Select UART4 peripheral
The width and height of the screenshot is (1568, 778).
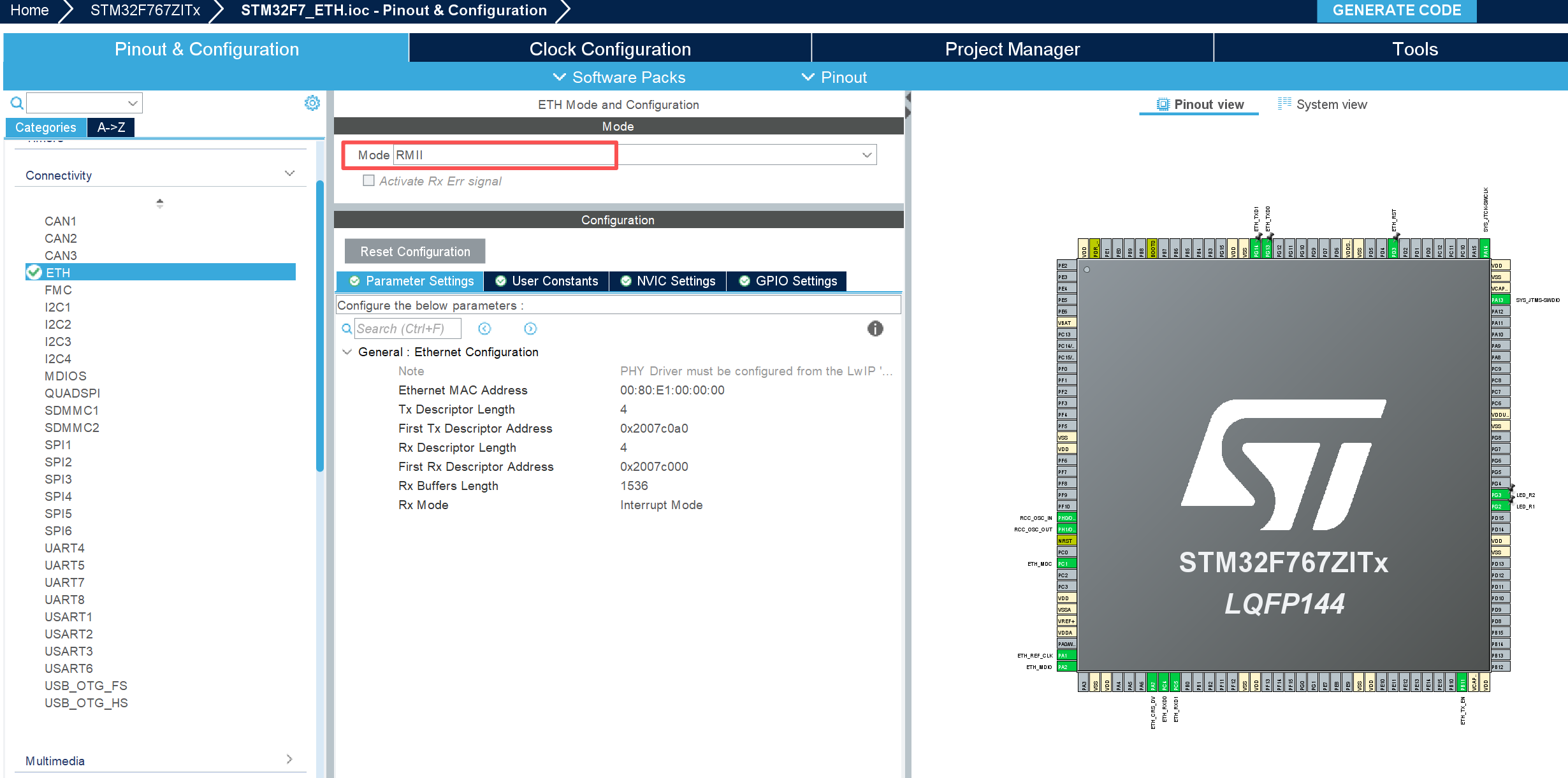[x=64, y=548]
